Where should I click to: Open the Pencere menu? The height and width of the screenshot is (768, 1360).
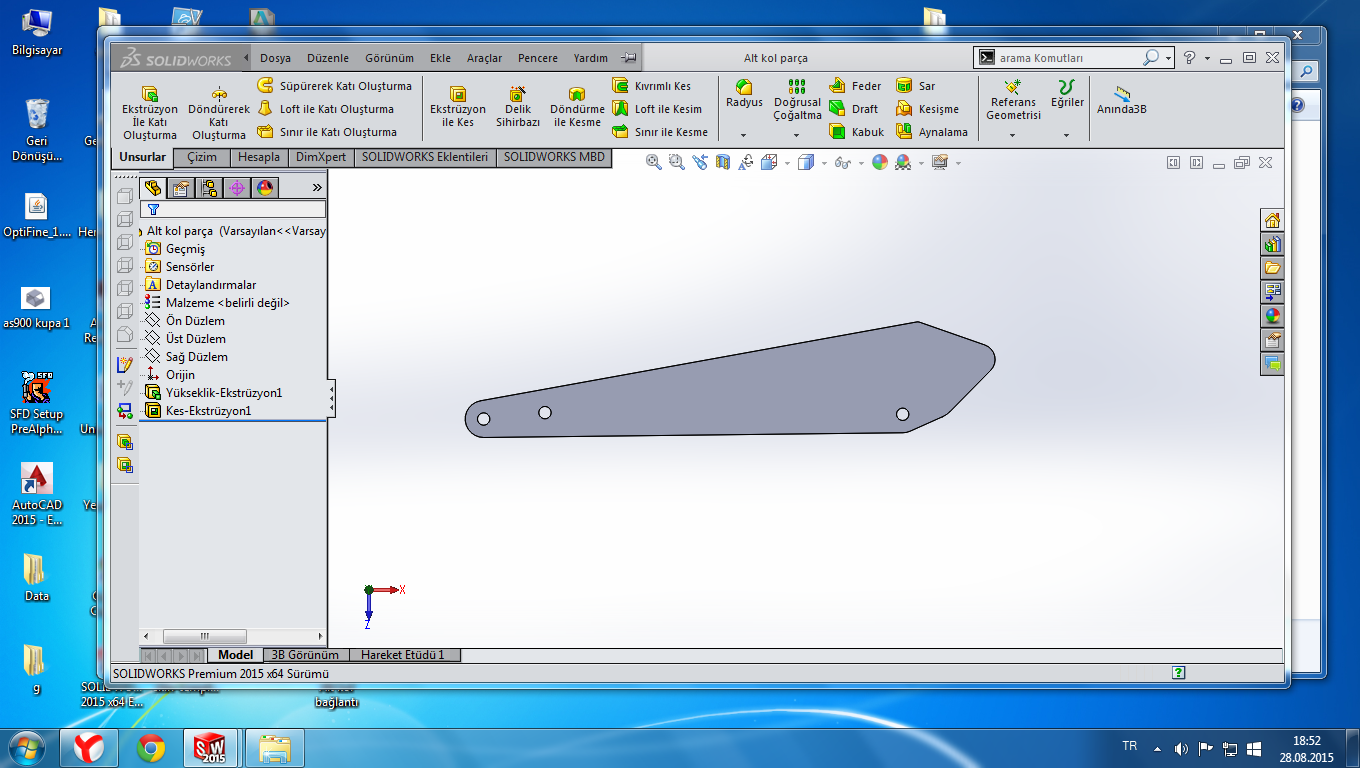pyautogui.click(x=537, y=58)
